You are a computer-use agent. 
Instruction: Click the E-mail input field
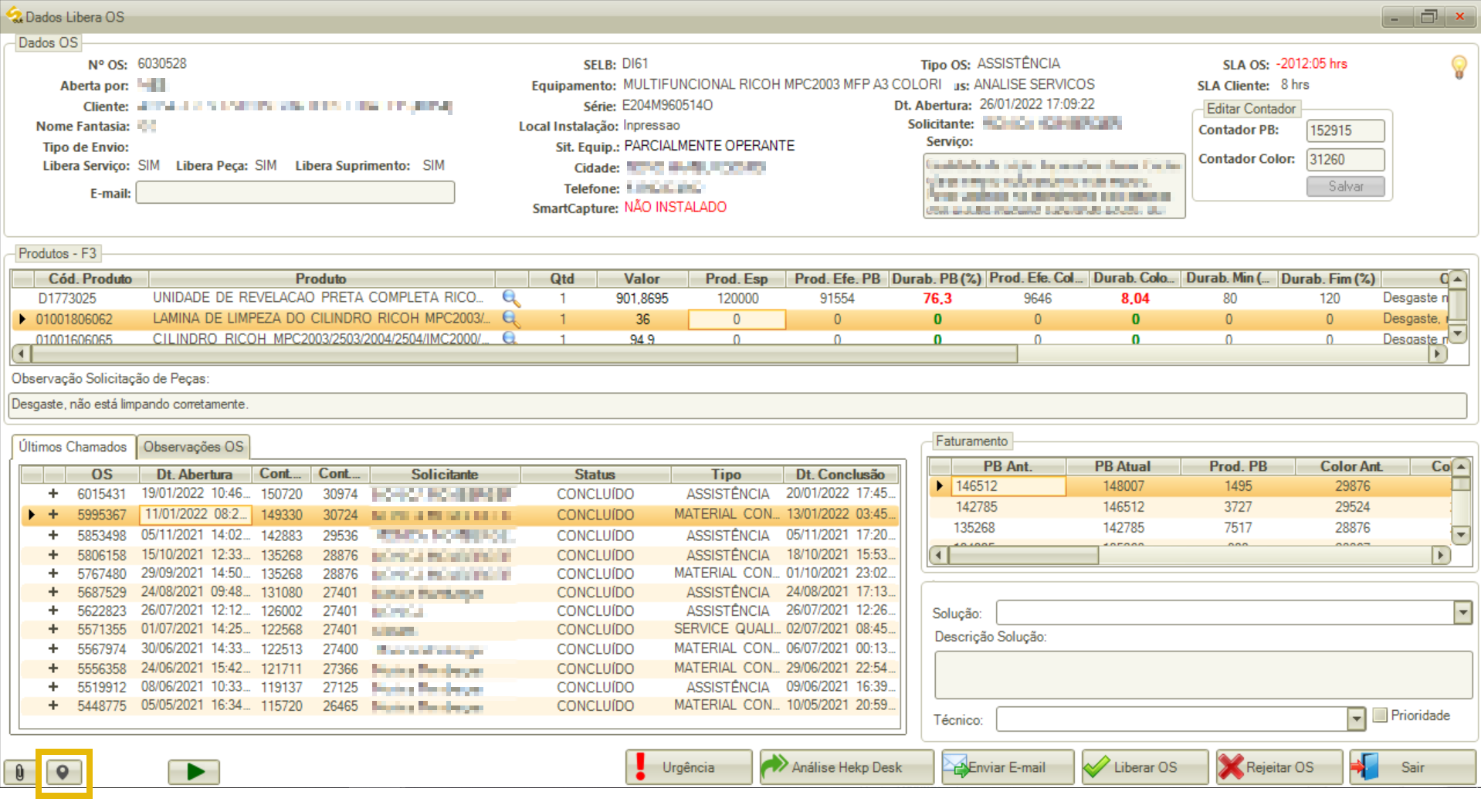point(295,193)
